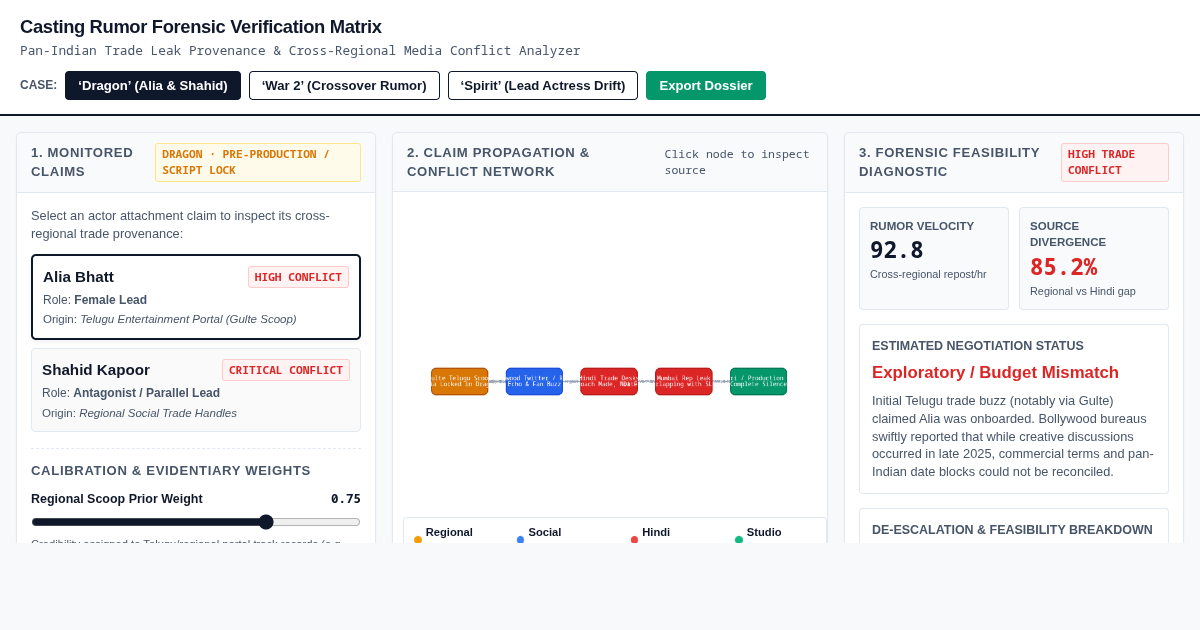
Task: Switch case to 'Dragon' (Alia & Shahid)
Action: coord(153,85)
